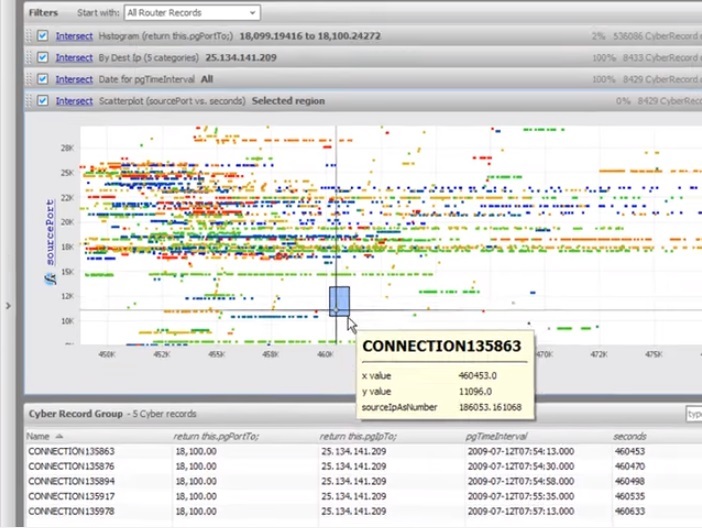Click the 2009-07-12T07:54:30.000 time cell
Image resolution: width=702 pixels, height=528 pixels.
click(521, 466)
